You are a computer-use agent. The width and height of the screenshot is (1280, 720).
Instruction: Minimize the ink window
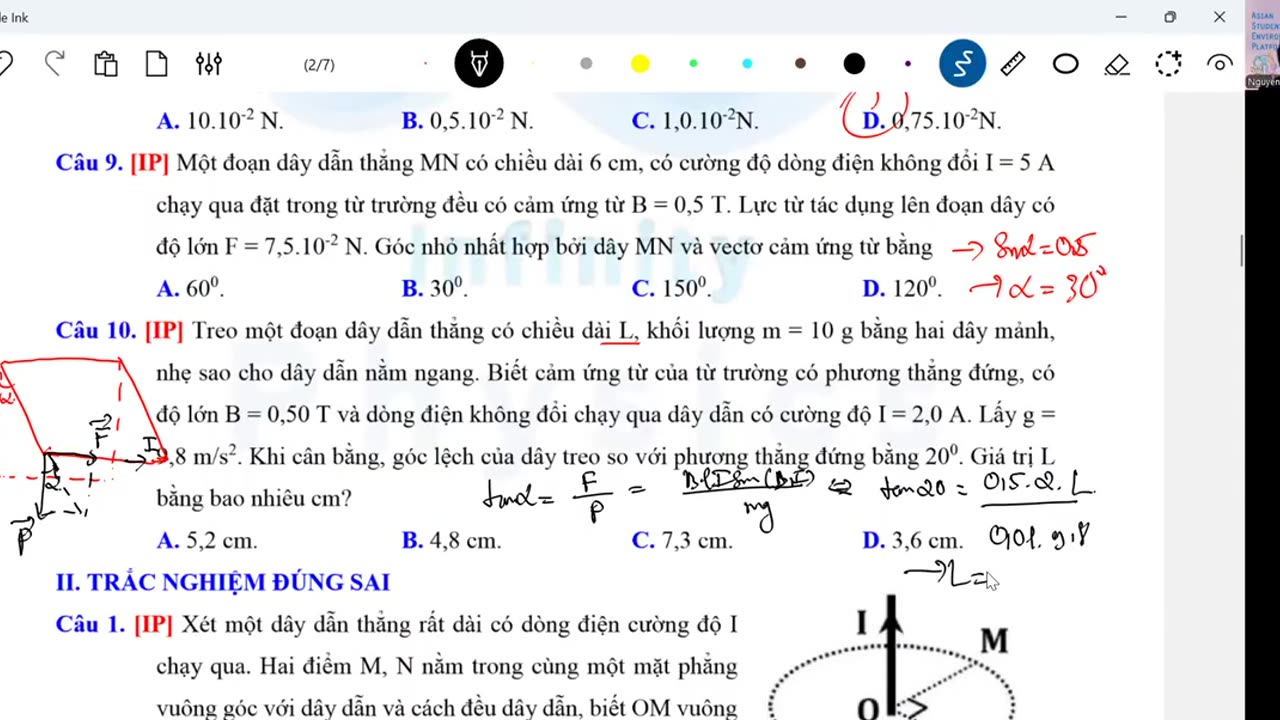point(1121,17)
